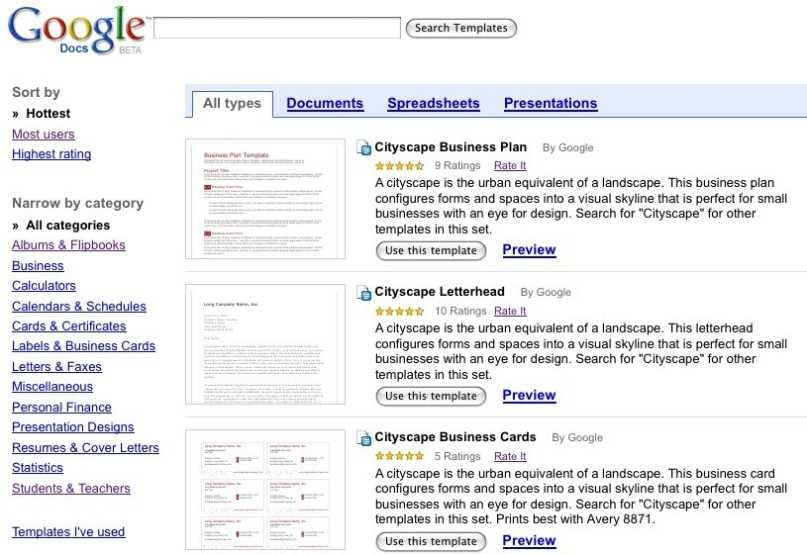This screenshot has width=807, height=554.
Task: Open Labels & Business Cards category
Action: coord(83,346)
